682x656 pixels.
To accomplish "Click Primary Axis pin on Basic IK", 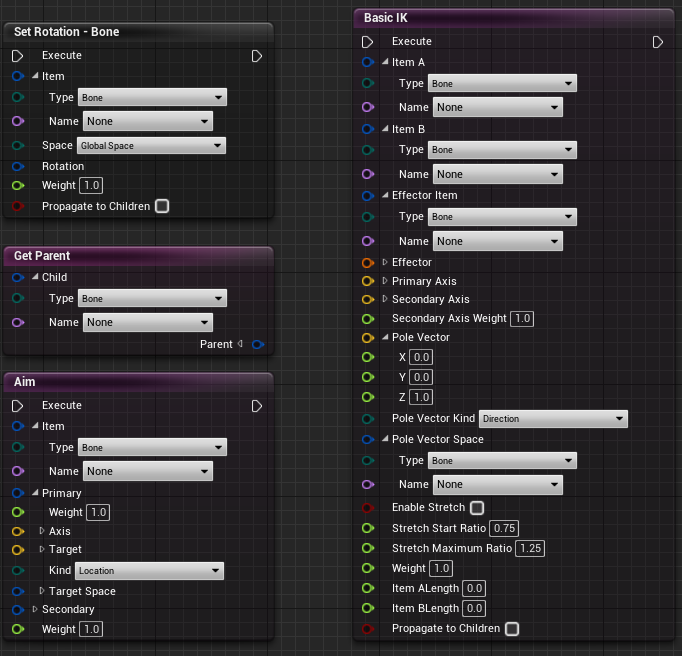I will pyautogui.click(x=368, y=281).
